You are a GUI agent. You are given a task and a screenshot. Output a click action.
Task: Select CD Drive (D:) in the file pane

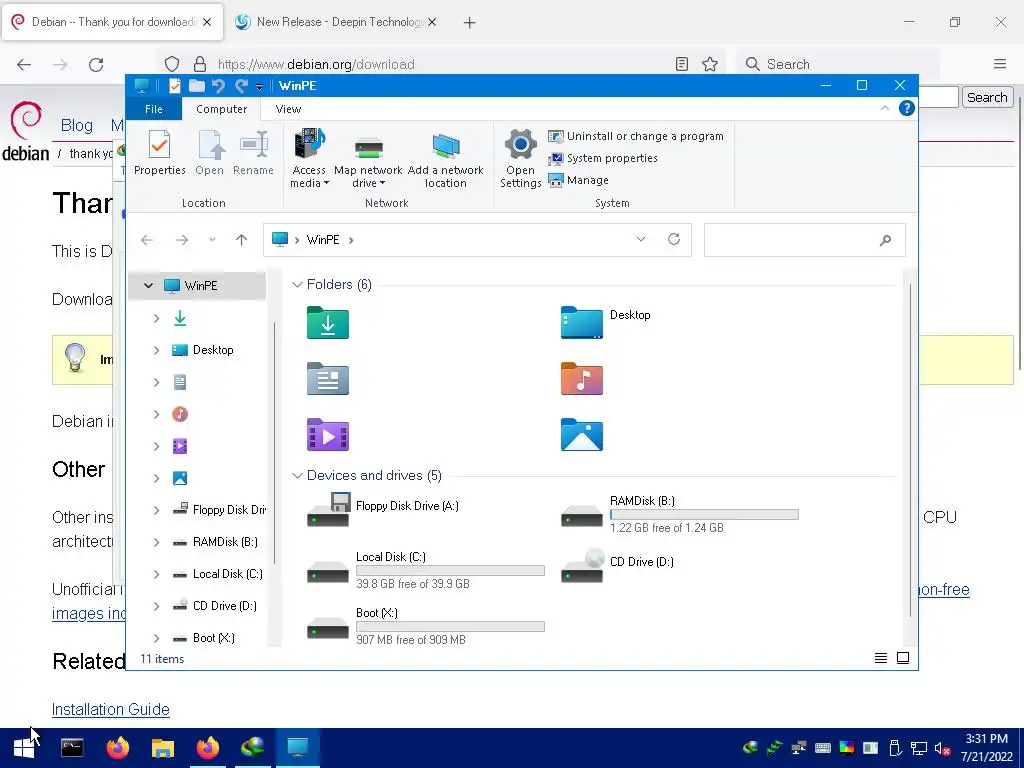[618, 566]
